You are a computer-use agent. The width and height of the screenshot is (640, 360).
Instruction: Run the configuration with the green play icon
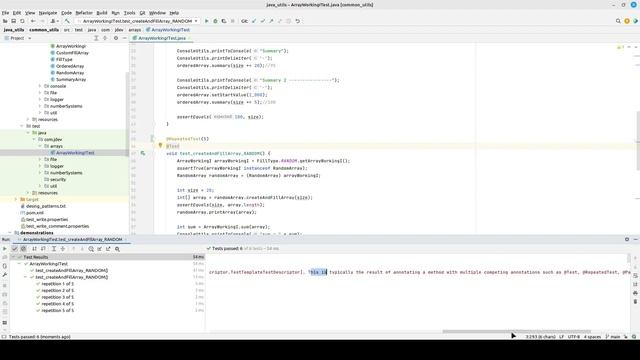coord(207,21)
